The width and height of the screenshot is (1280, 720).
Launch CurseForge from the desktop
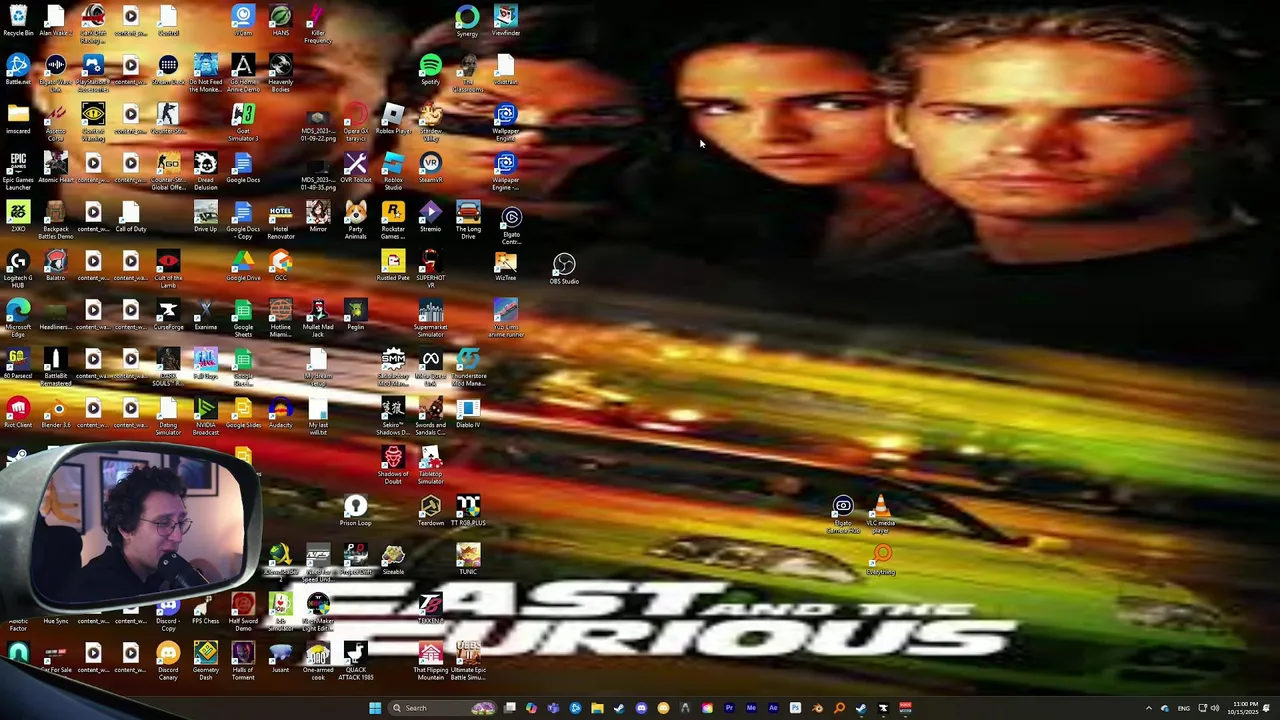point(168,315)
